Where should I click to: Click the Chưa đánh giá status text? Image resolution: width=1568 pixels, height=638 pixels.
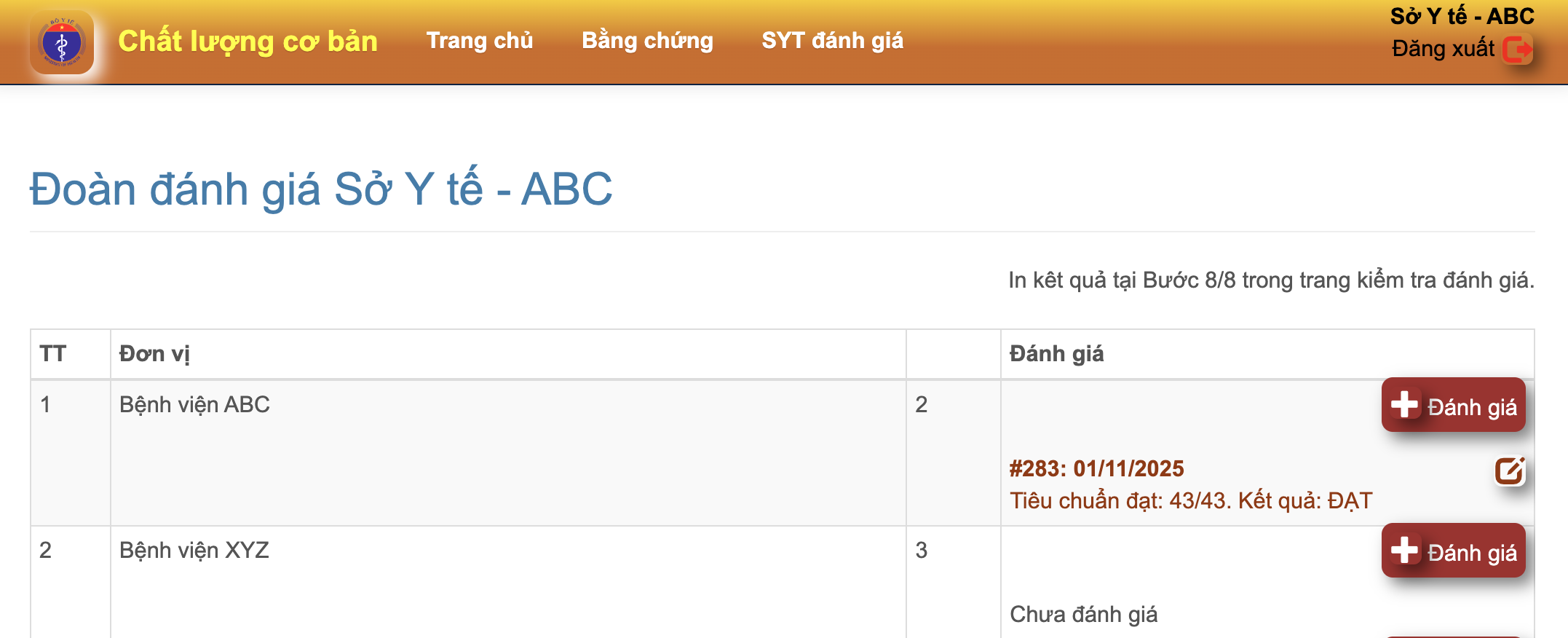[x=1083, y=615]
